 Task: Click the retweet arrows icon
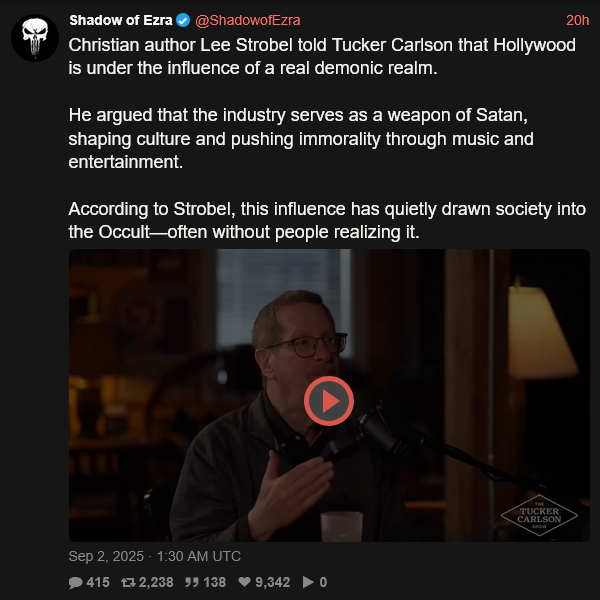[128, 582]
